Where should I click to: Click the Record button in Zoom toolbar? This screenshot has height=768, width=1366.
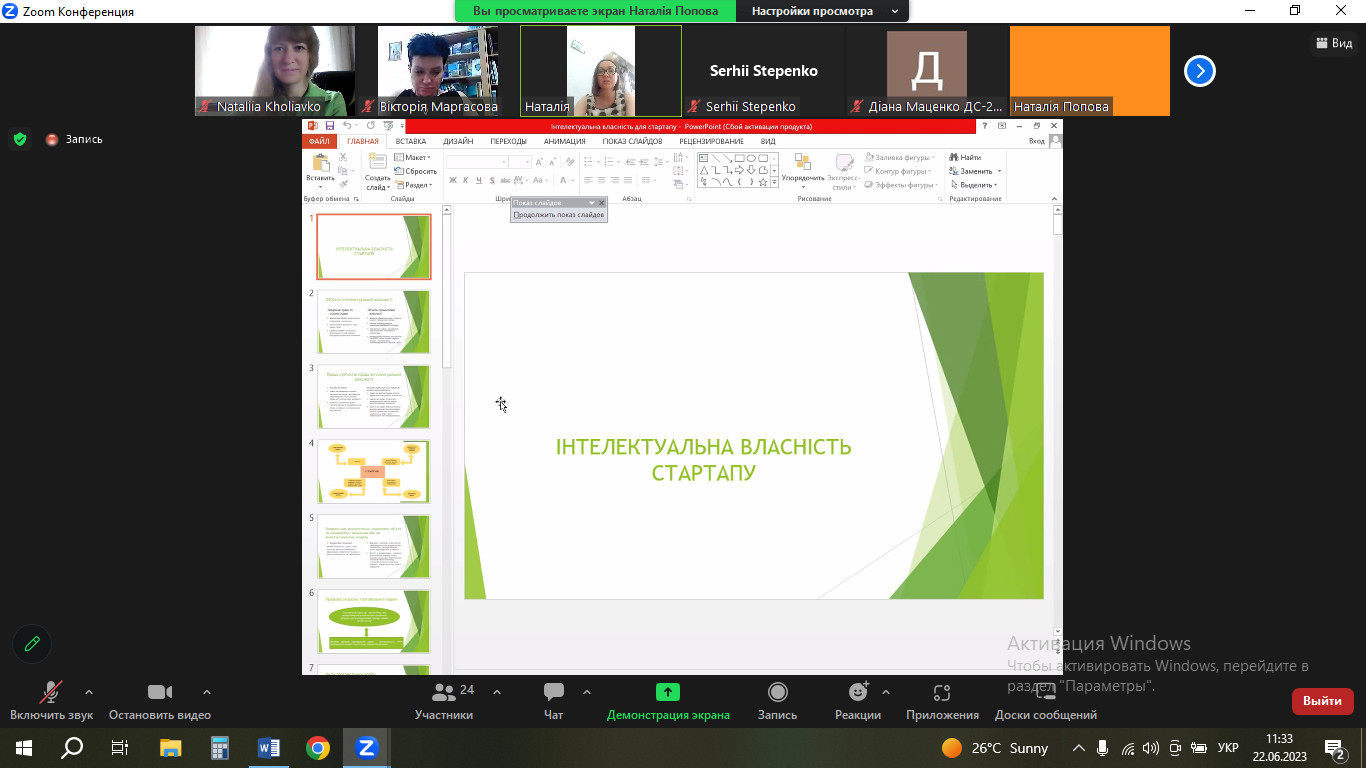pos(777,693)
